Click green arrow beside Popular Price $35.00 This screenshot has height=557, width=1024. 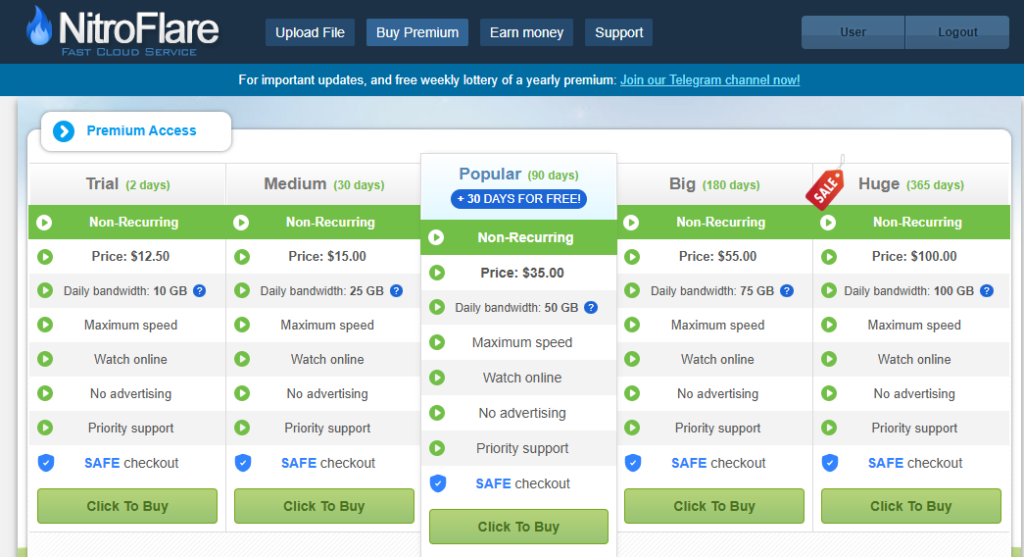point(437,272)
